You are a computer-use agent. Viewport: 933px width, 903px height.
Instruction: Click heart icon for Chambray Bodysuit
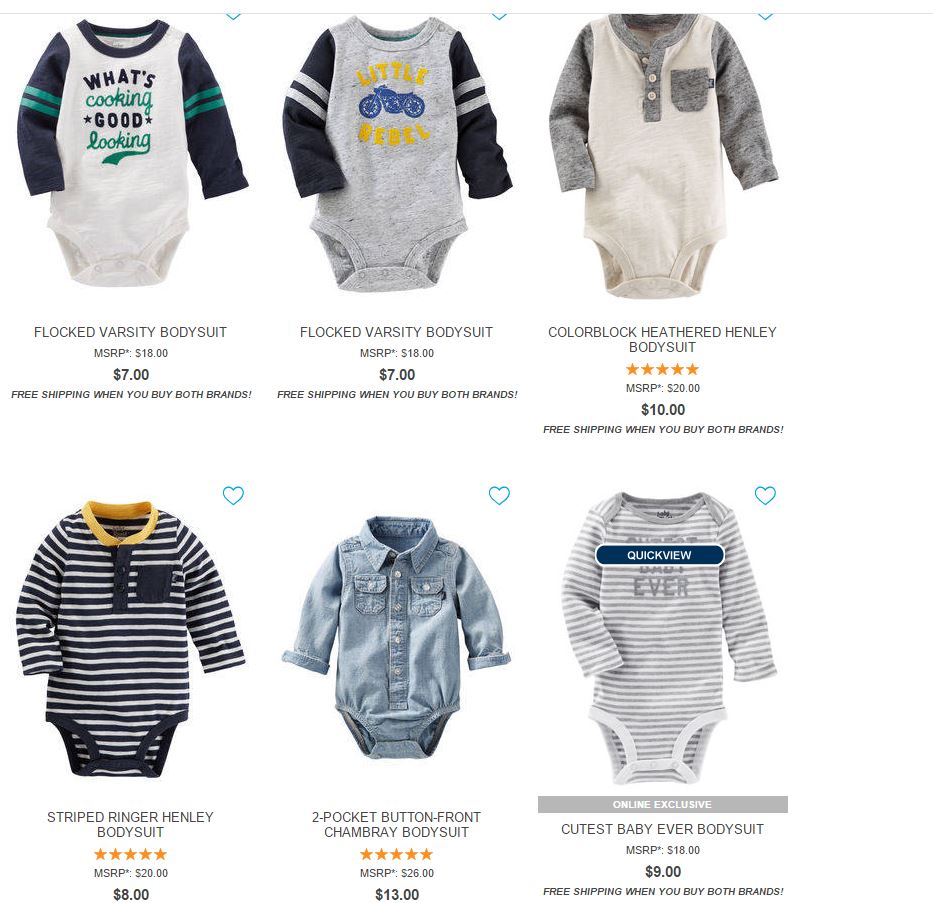(499, 496)
